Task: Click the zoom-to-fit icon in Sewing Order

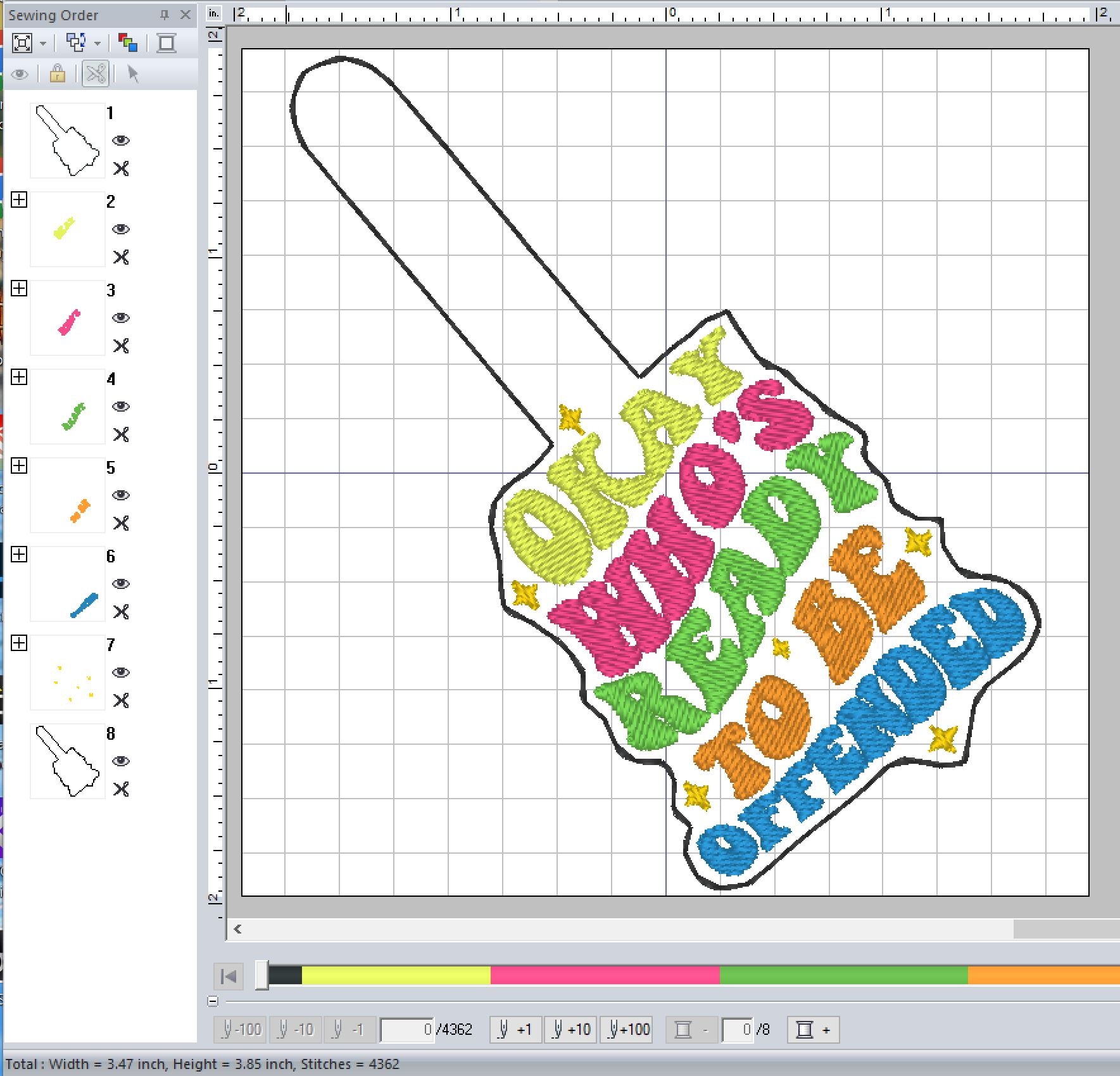Action: [22, 43]
